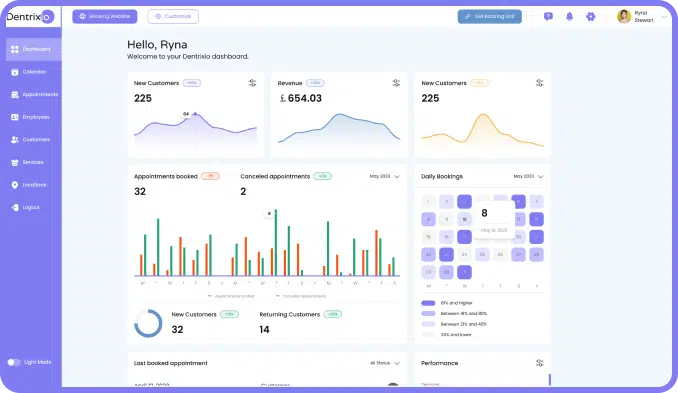The height and width of the screenshot is (393, 678).
Task: Select day 1 in Daily Bookings calendar
Action: pos(429,201)
